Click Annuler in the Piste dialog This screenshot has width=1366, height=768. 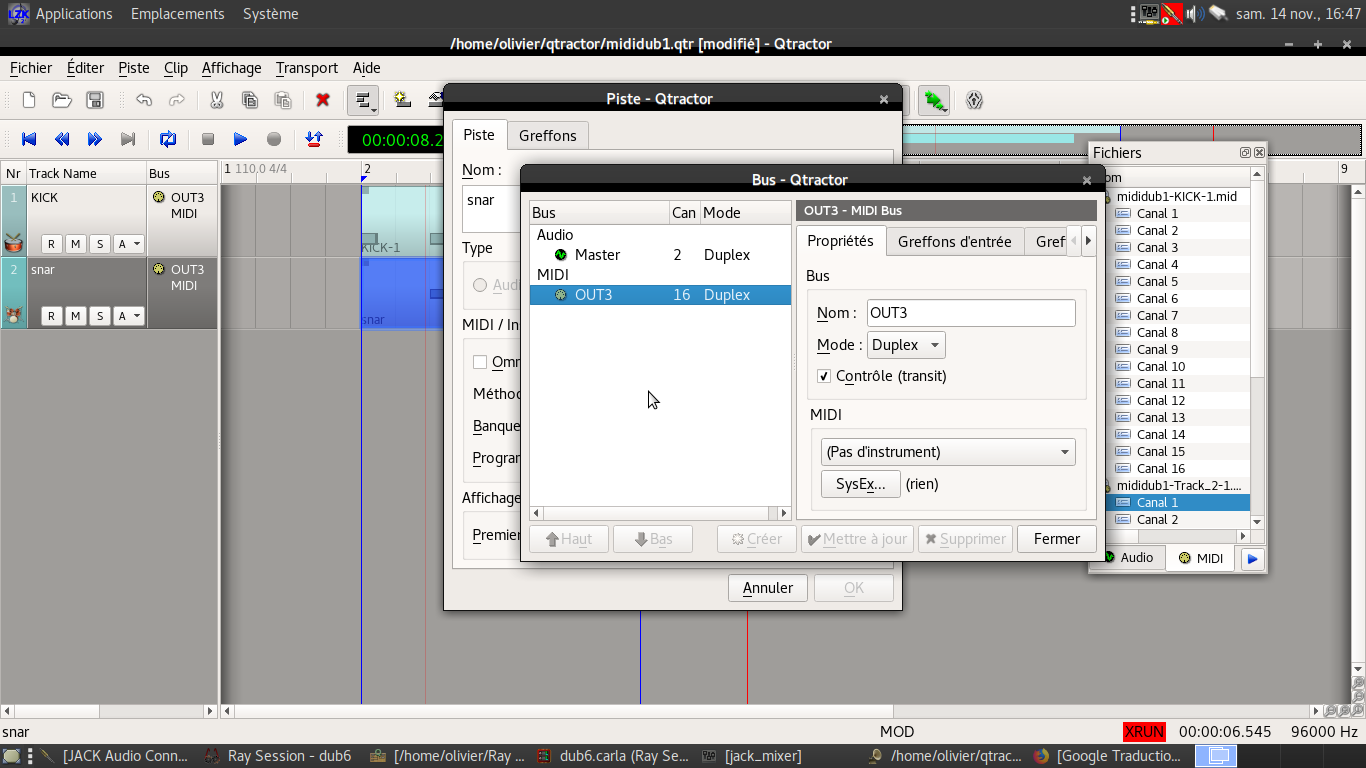pos(768,588)
